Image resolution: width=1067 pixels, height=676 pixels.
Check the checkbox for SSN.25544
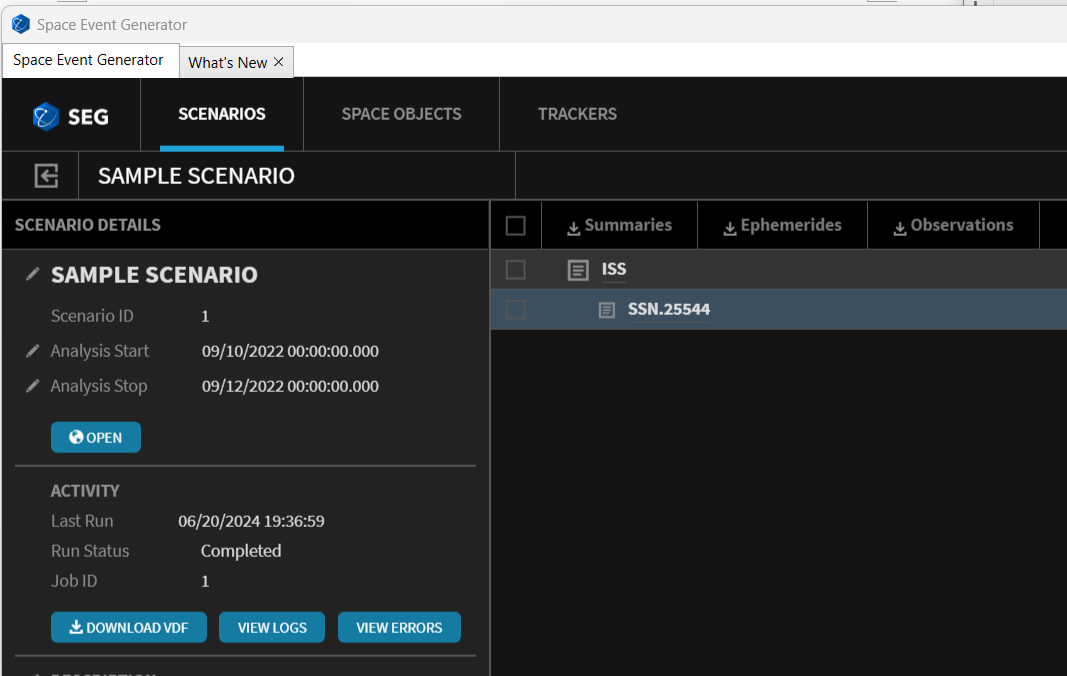(516, 310)
